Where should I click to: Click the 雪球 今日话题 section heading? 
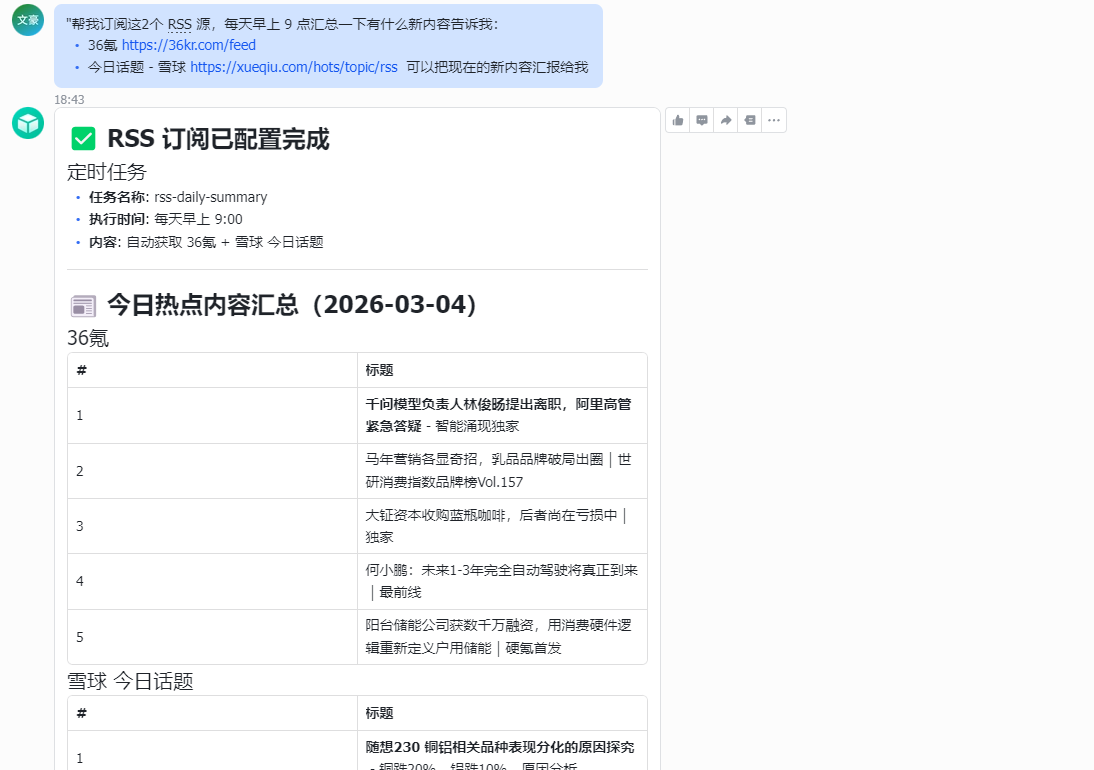[130, 681]
